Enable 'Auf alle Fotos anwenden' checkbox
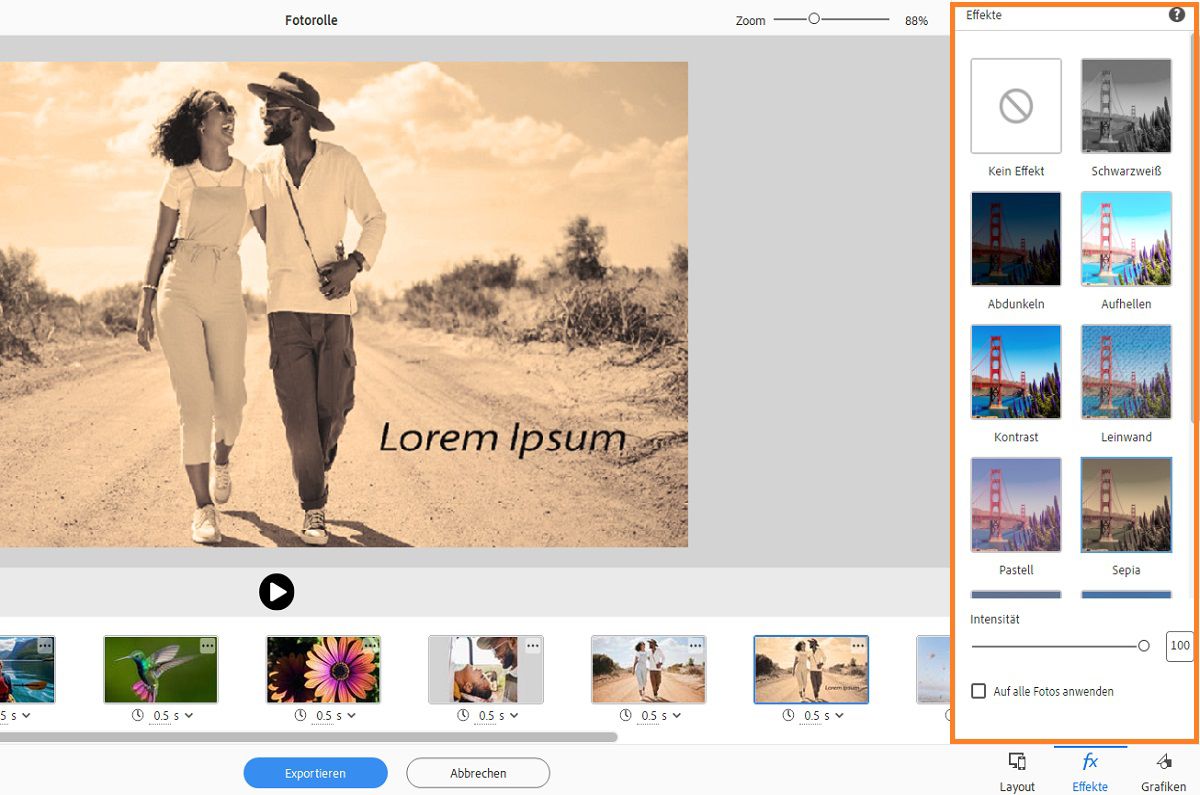 (x=979, y=691)
